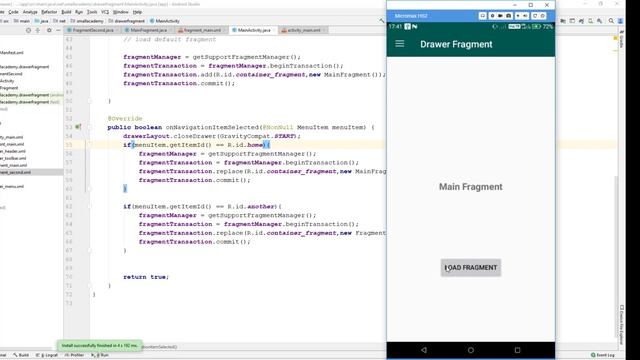640x360 pixels.
Task: Open the Window menu
Action: pyautogui.click(x=120, y=12)
